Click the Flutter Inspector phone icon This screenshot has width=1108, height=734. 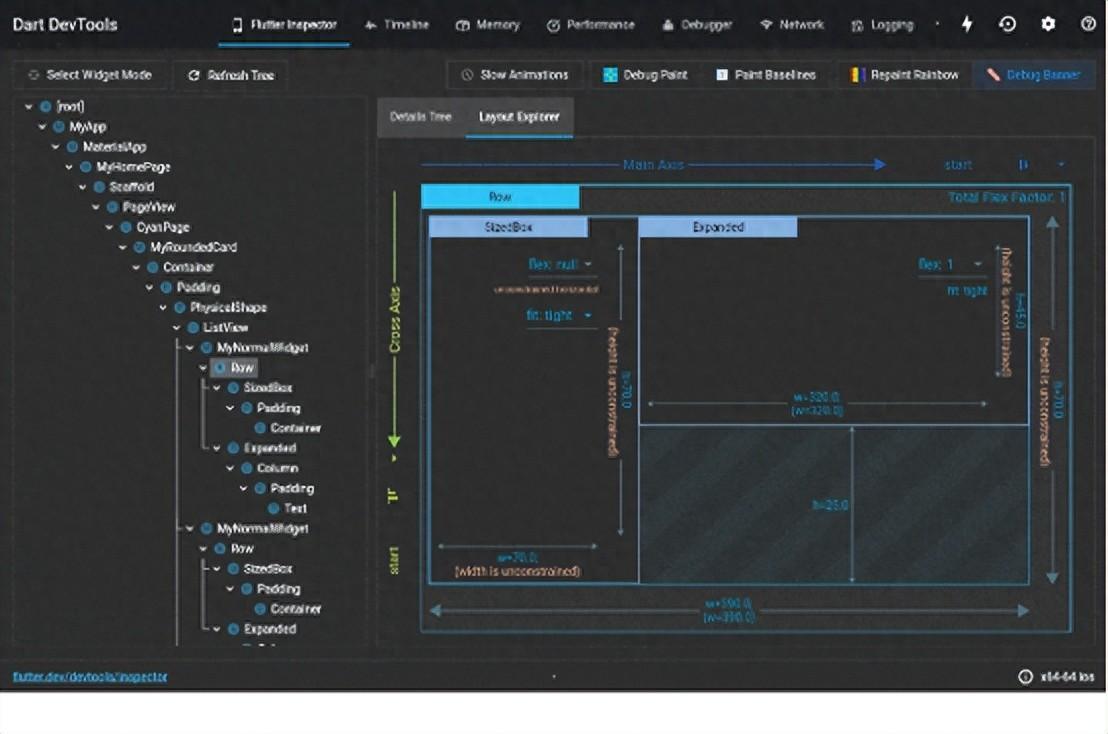pos(237,25)
